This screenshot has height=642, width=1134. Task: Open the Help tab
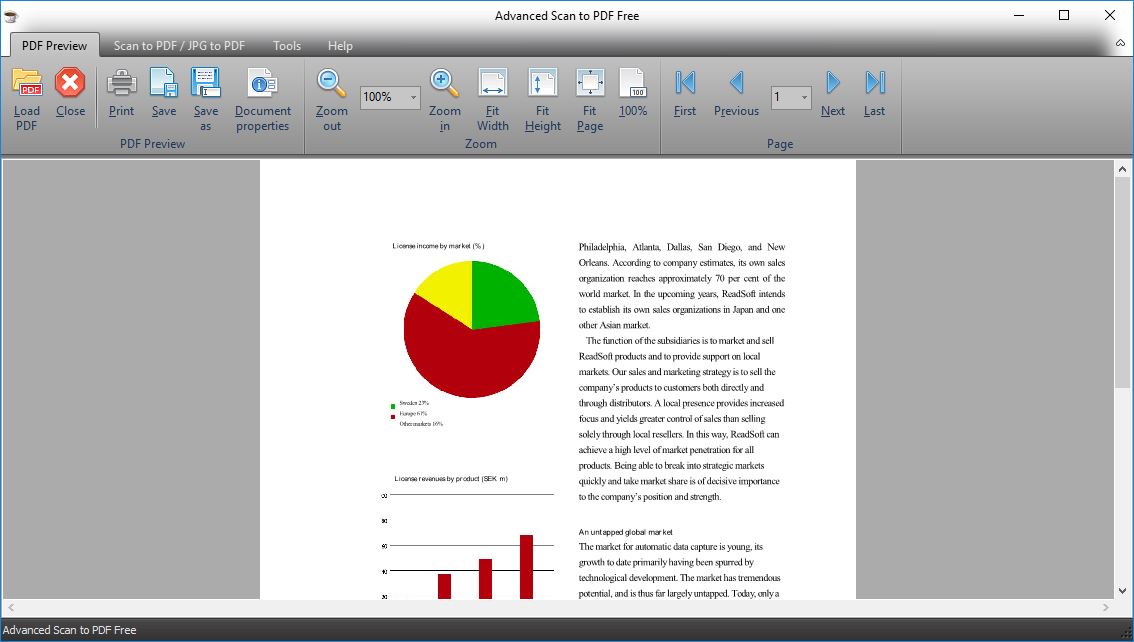point(340,46)
